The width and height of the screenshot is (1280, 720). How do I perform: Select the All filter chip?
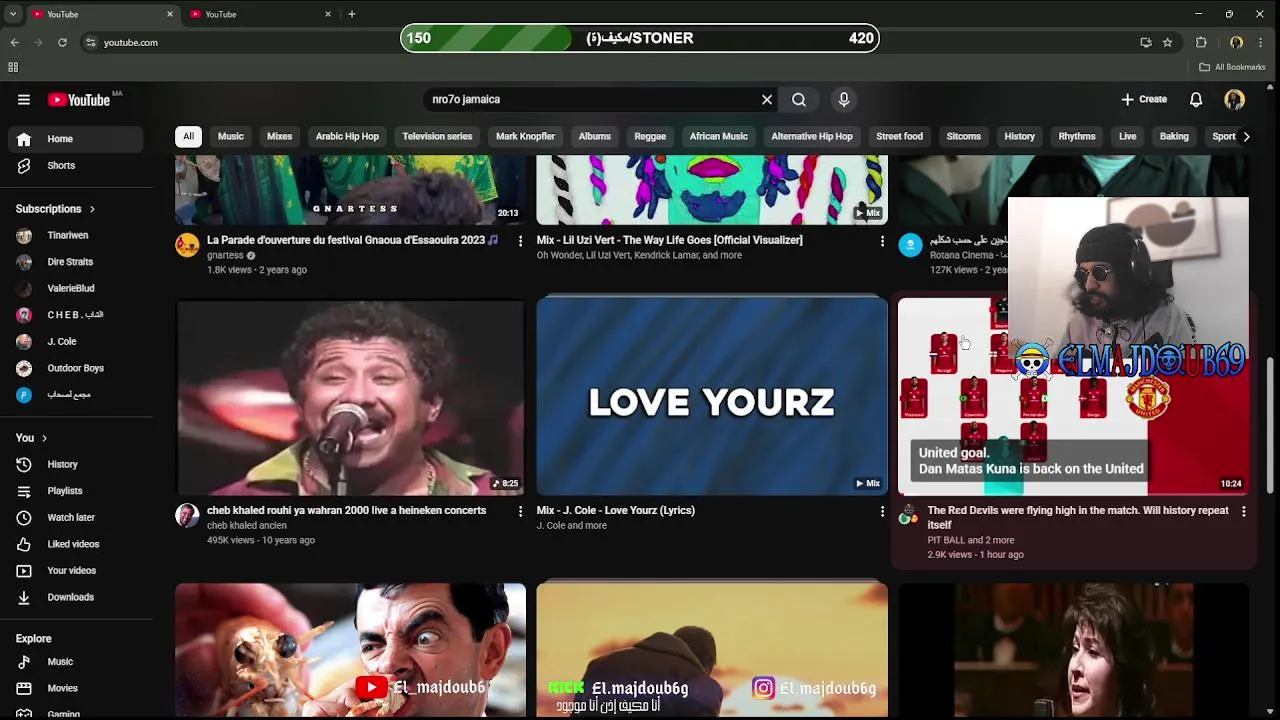(188, 136)
